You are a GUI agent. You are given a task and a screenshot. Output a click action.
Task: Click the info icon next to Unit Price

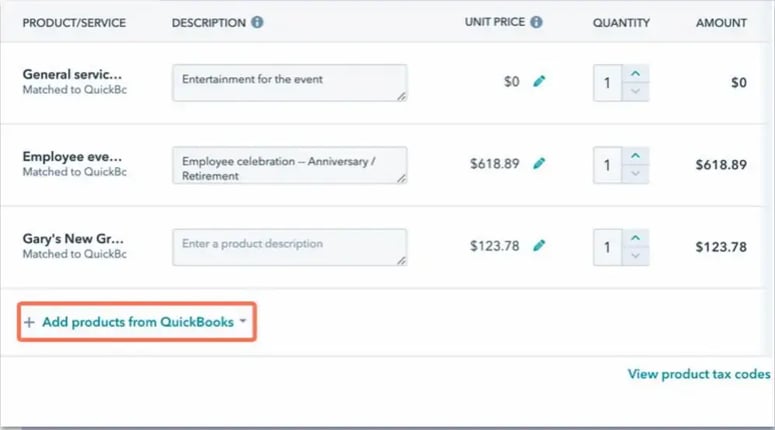(536, 22)
